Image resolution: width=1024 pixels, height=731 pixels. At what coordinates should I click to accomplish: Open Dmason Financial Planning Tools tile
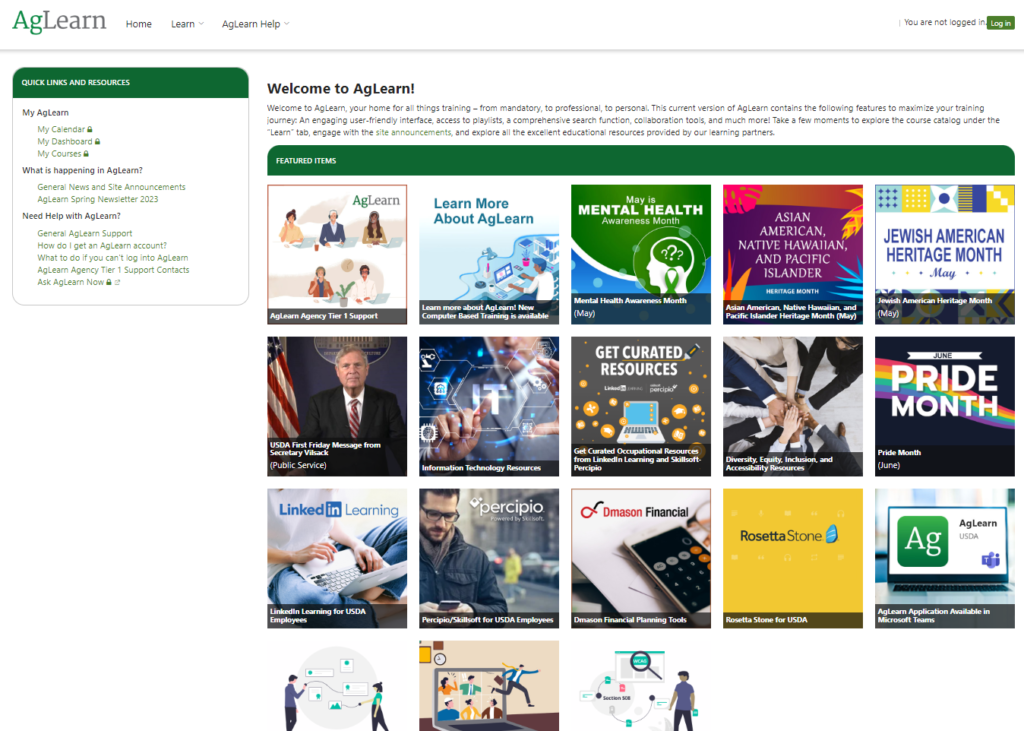641,559
